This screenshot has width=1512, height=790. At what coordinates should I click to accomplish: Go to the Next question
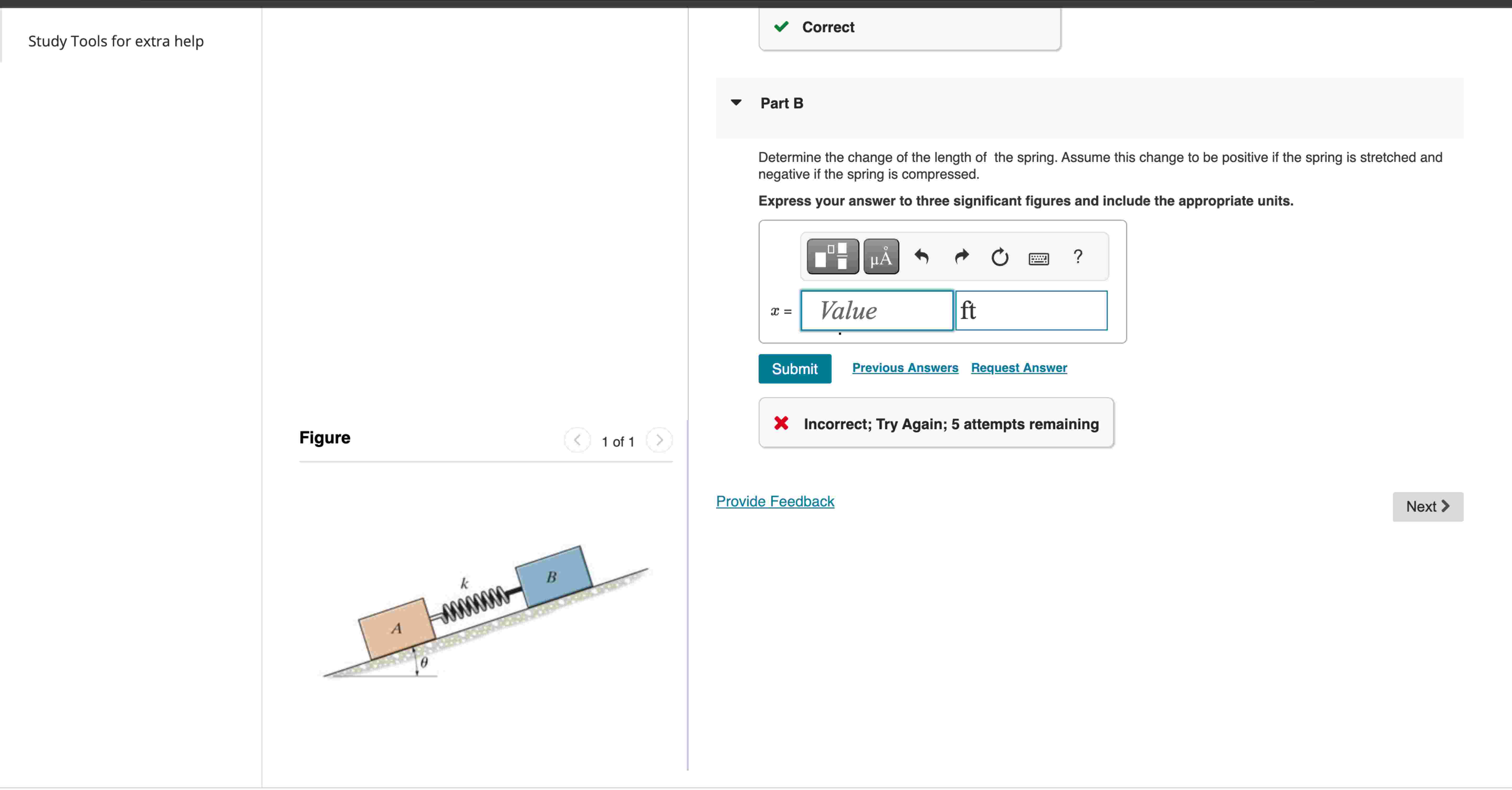click(1427, 506)
